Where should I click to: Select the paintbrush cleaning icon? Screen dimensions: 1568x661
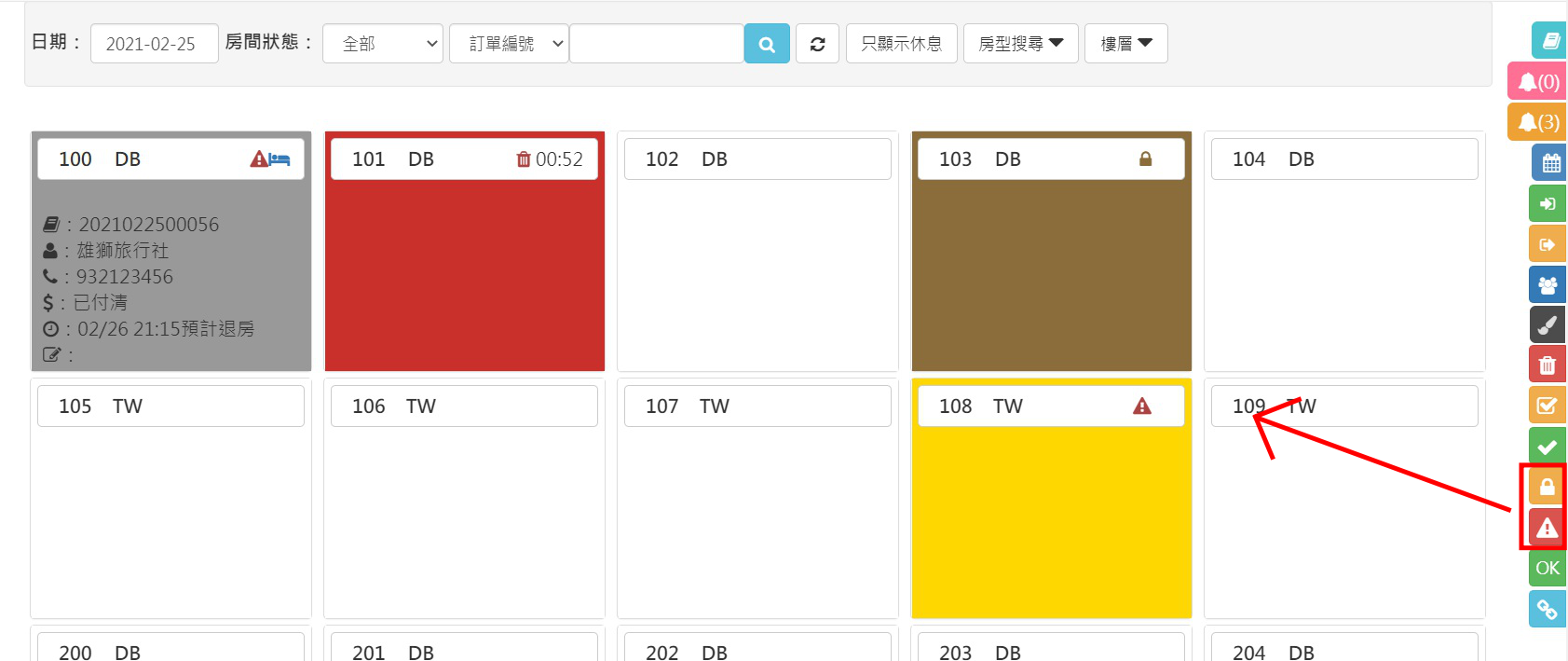(x=1548, y=325)
